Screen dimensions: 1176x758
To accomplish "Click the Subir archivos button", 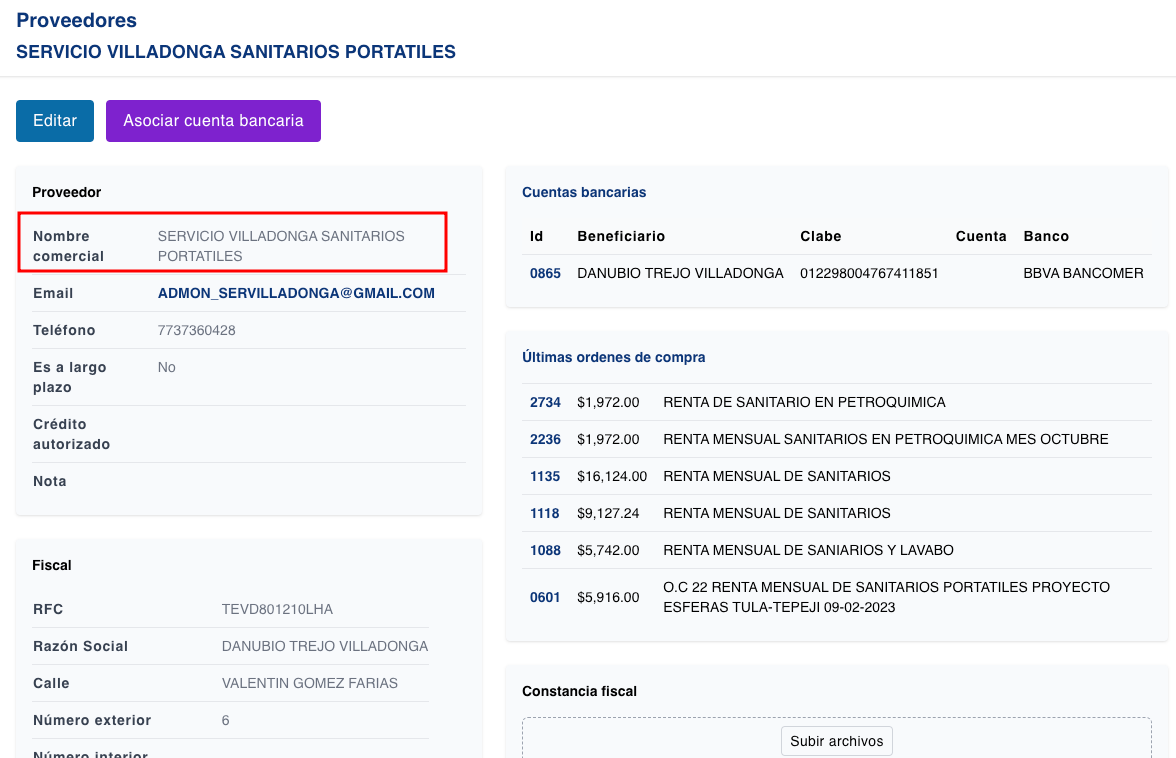I will click(x=837, y=741).
